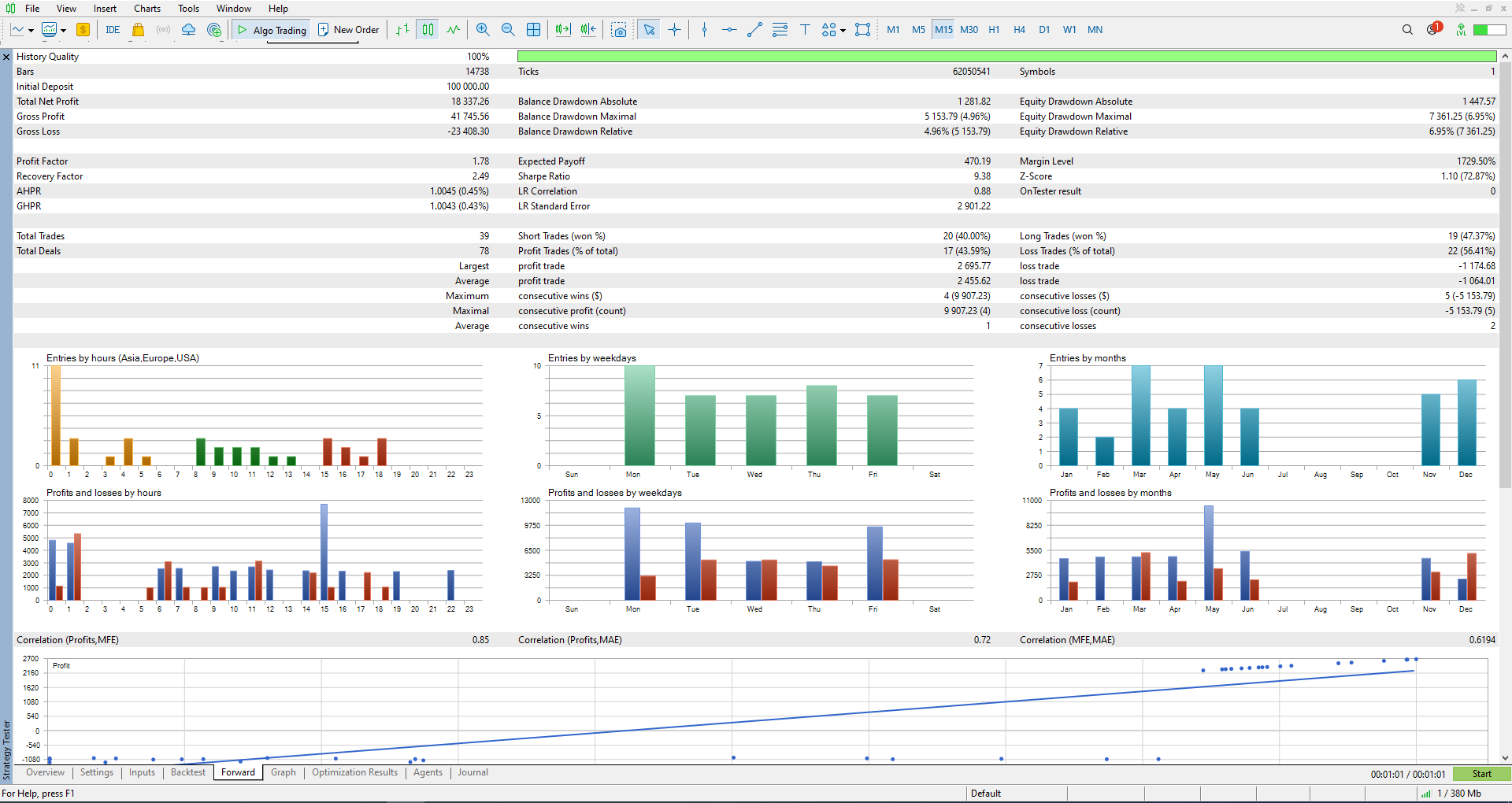Zoom in on the chart
The height and width of the screenshot is (803, 1512).
point(483,30)
